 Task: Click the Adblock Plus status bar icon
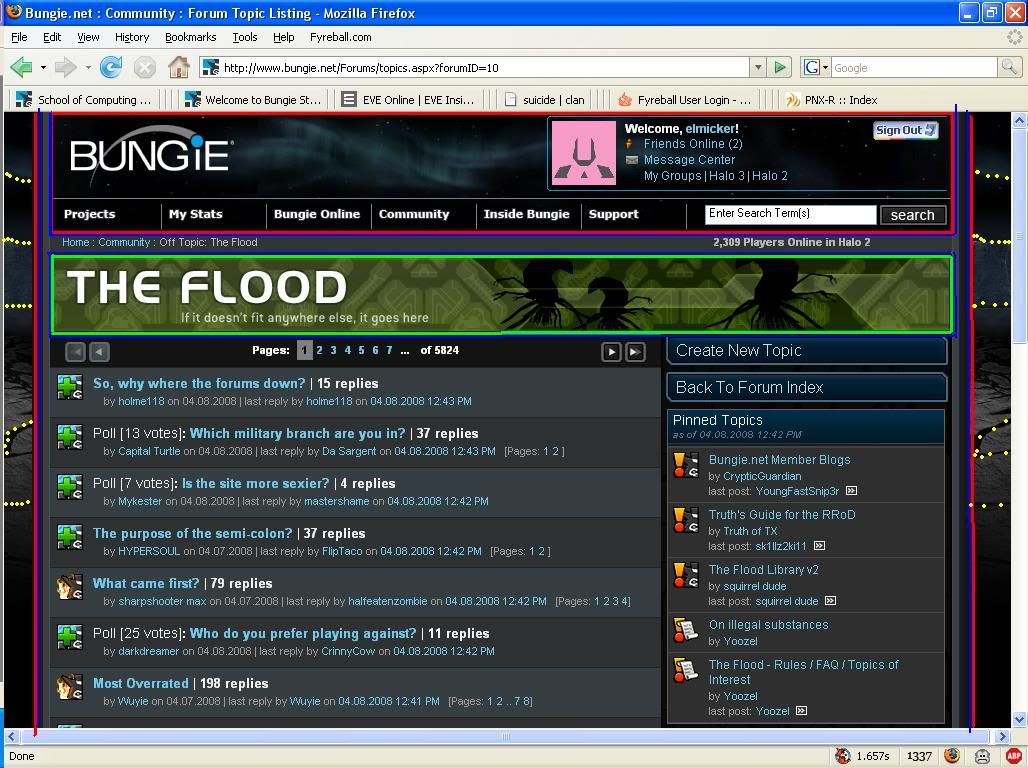pyautogui.click(x=1013, y=756)
